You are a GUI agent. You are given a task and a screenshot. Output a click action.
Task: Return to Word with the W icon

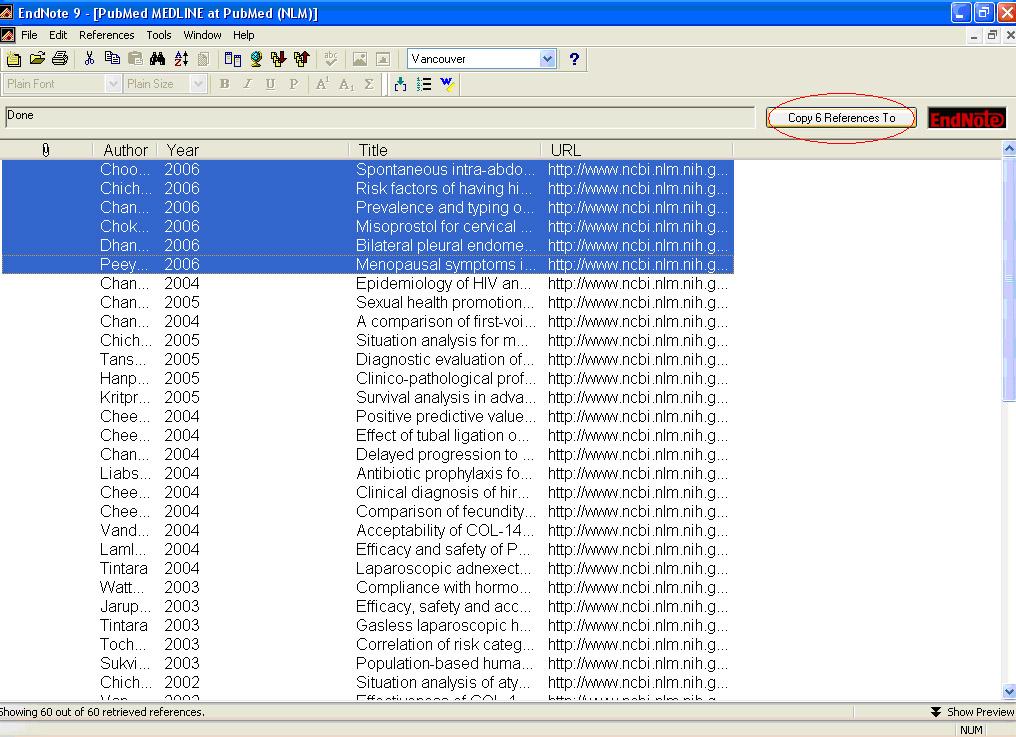click(447, 84)
